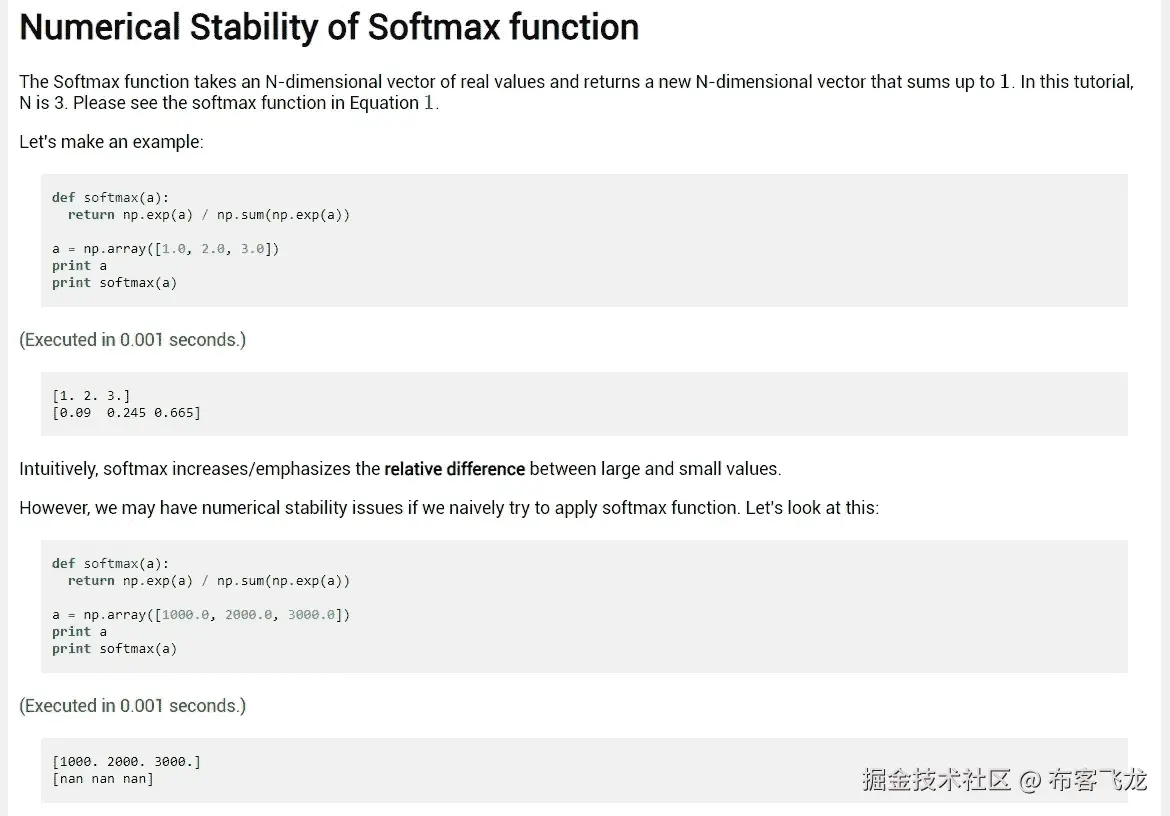Click the "[1000. 2000. 3000.]" output line

coord(126,761)
